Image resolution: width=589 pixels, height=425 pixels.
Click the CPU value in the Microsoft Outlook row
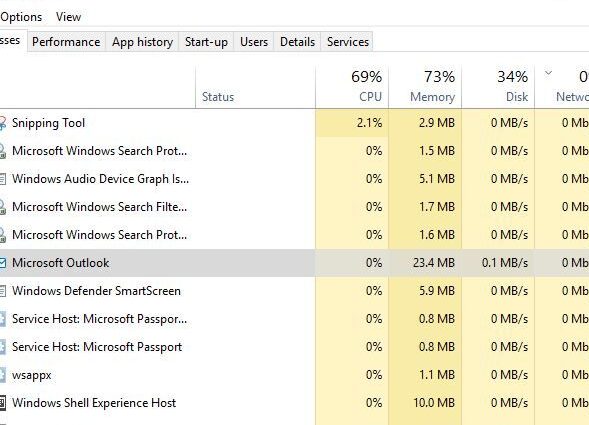374,263
